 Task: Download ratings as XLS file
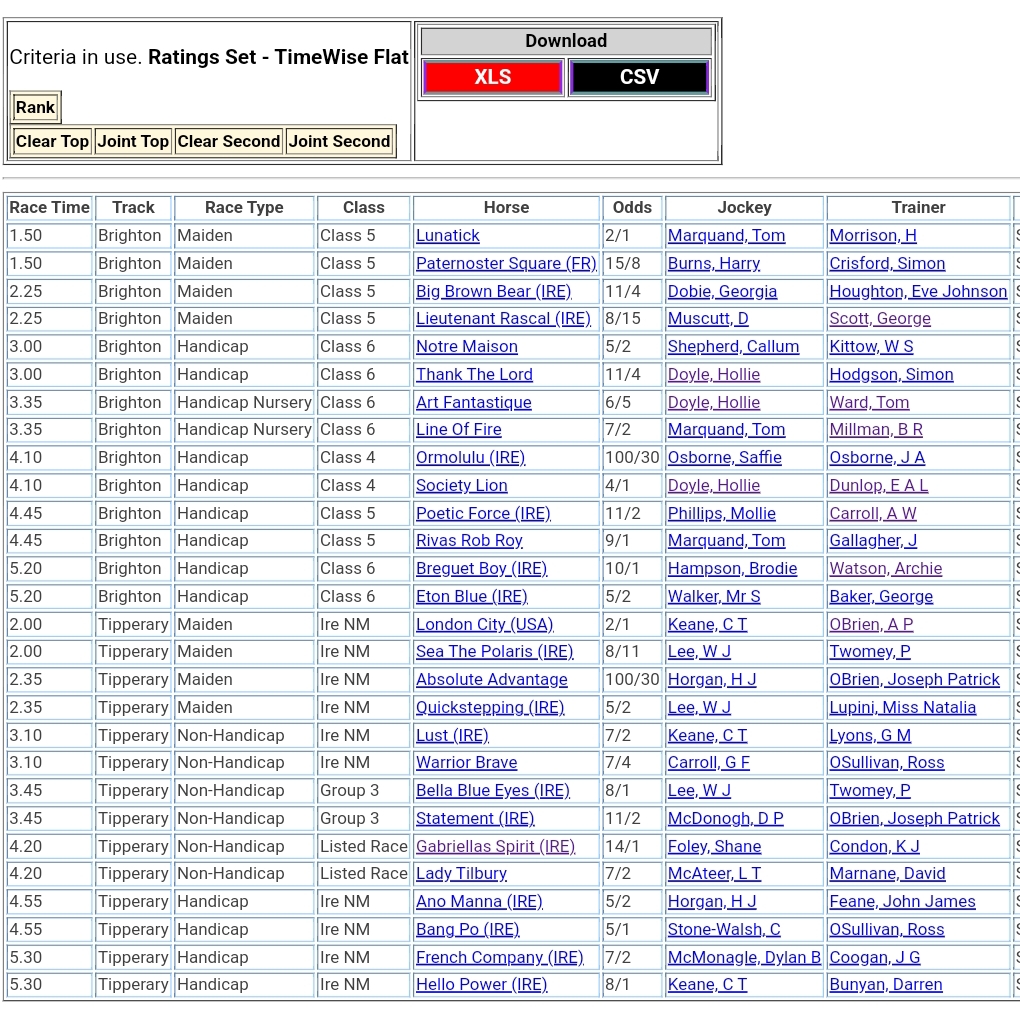point(492,78)
